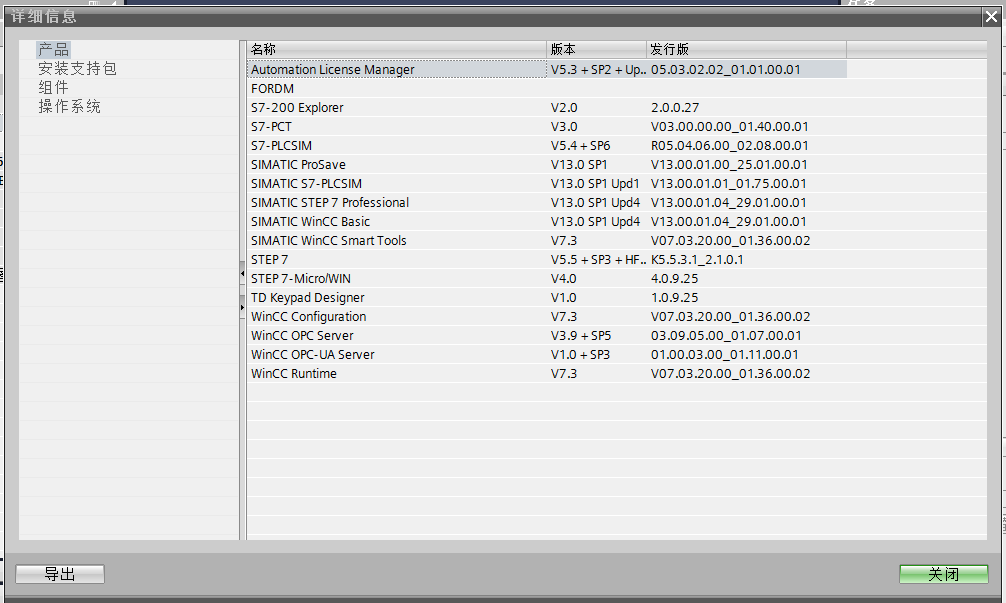Select the TD Keypad Designer row

point(547,298)
